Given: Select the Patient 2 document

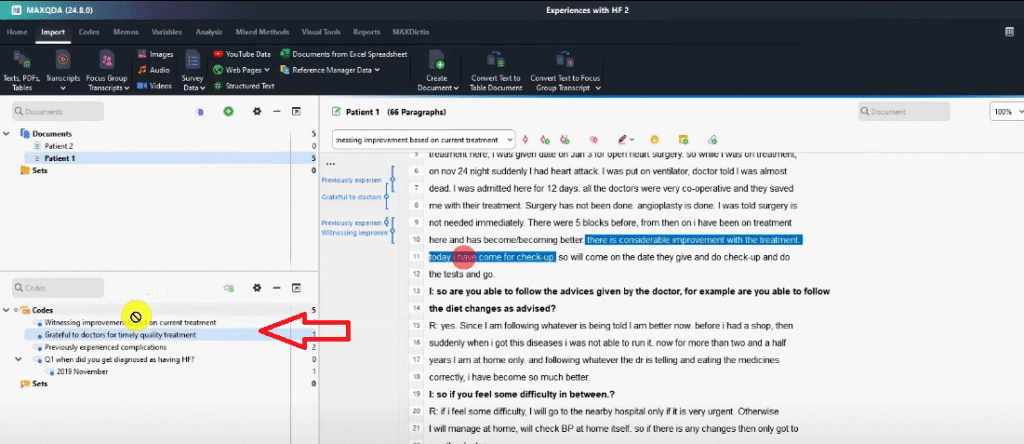Looking at the screenshot, I should point(59,146).
